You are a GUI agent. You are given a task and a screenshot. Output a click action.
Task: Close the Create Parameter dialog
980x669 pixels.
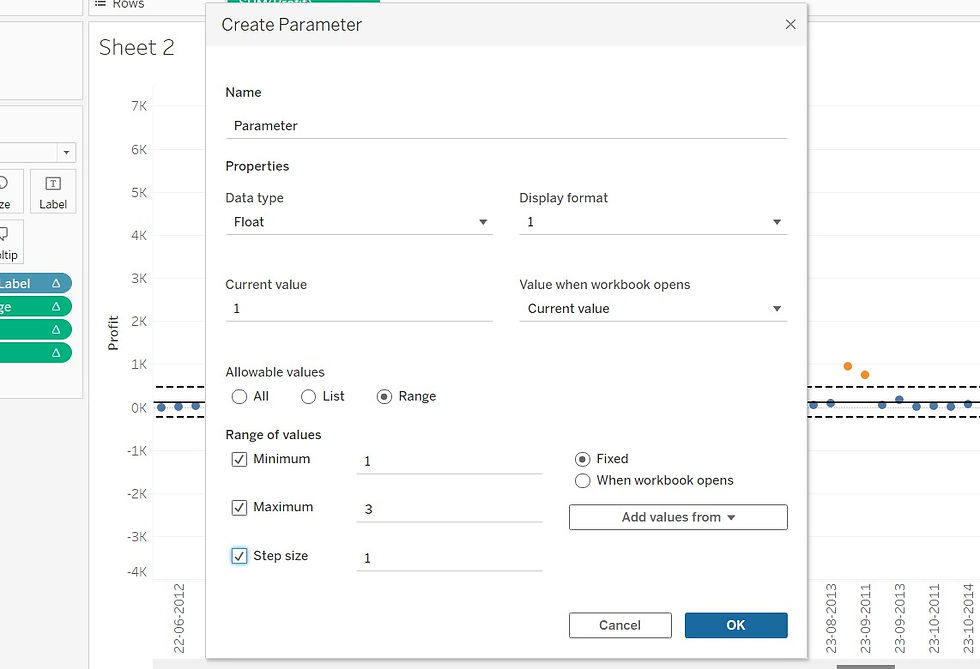pyautogui.click(x=790, y=24)
